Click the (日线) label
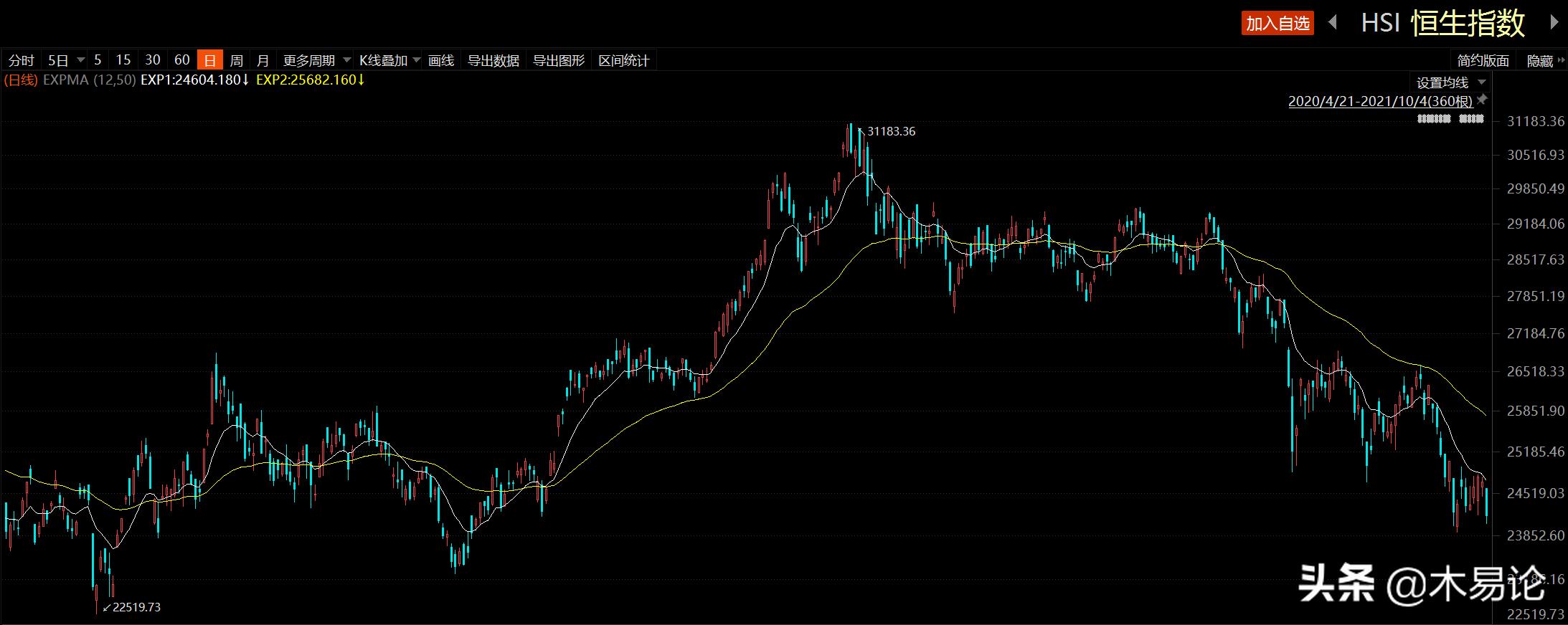Screen dimensions: 1568x625 20,80
